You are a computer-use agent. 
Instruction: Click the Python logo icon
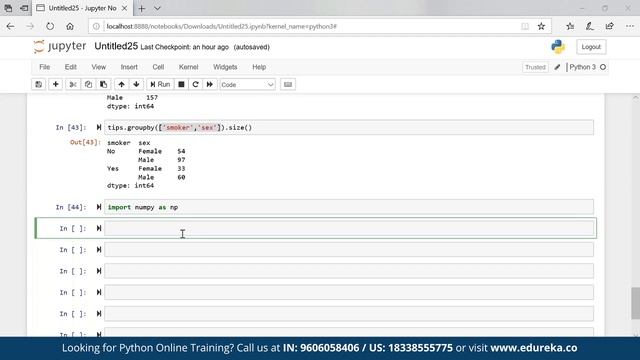558,47
